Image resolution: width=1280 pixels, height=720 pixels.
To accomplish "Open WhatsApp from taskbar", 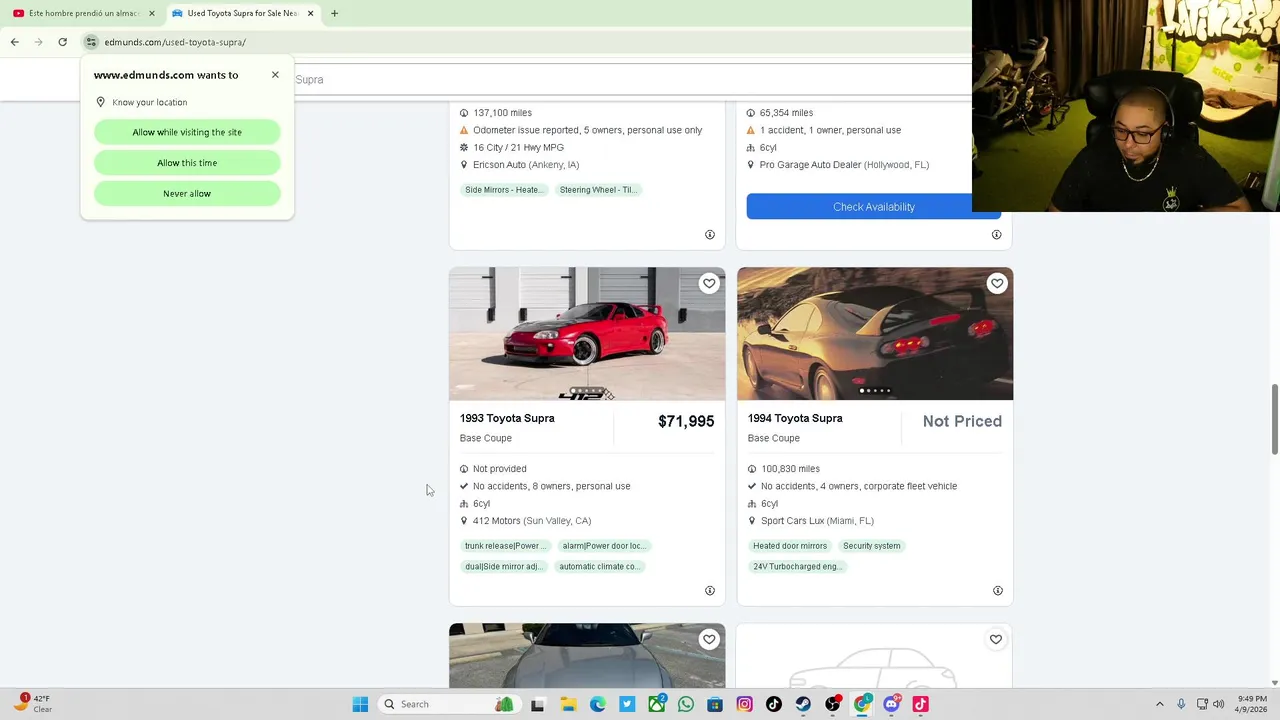I will point(685,704).
